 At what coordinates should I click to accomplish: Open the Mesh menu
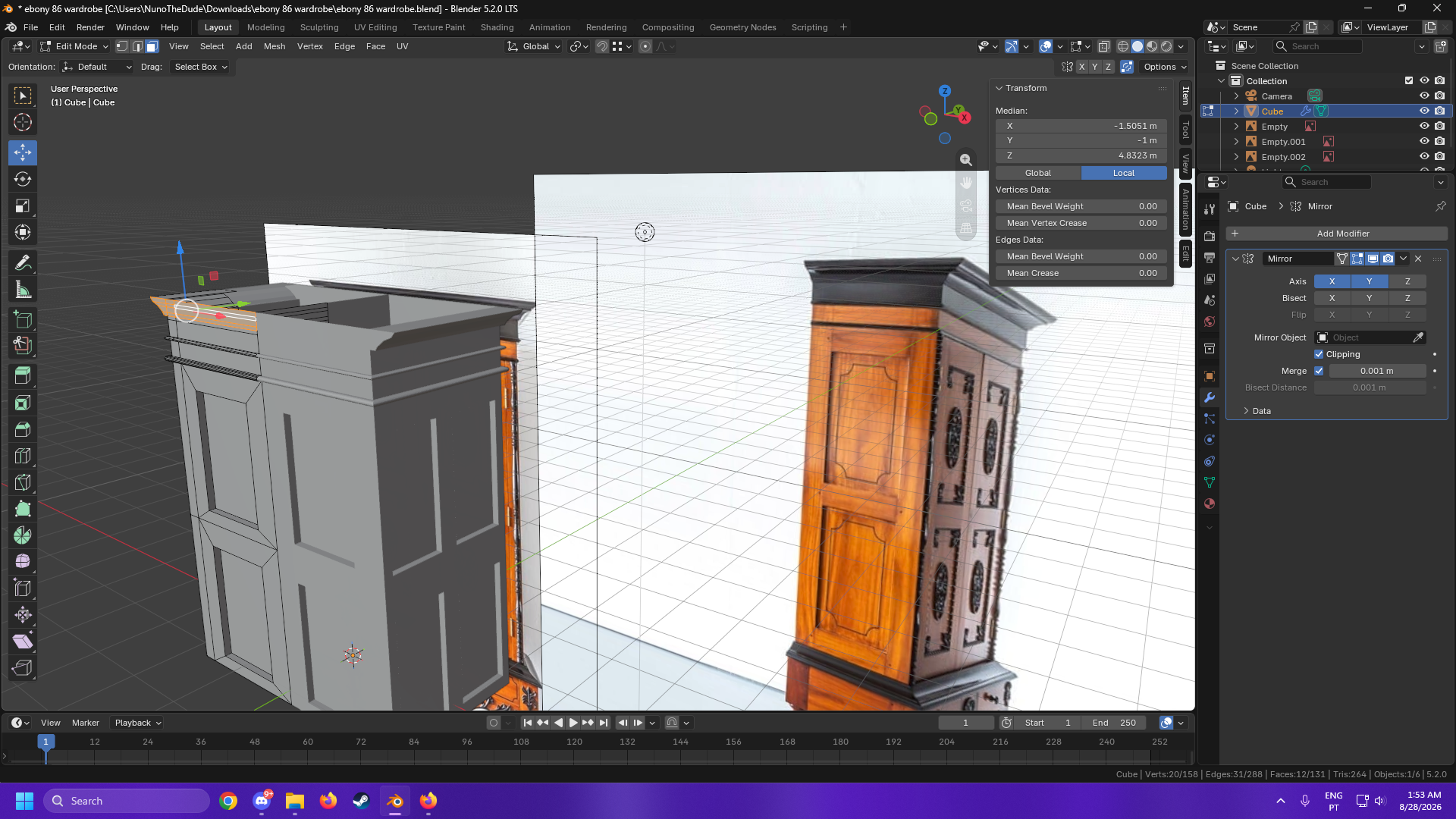point(275,46)
